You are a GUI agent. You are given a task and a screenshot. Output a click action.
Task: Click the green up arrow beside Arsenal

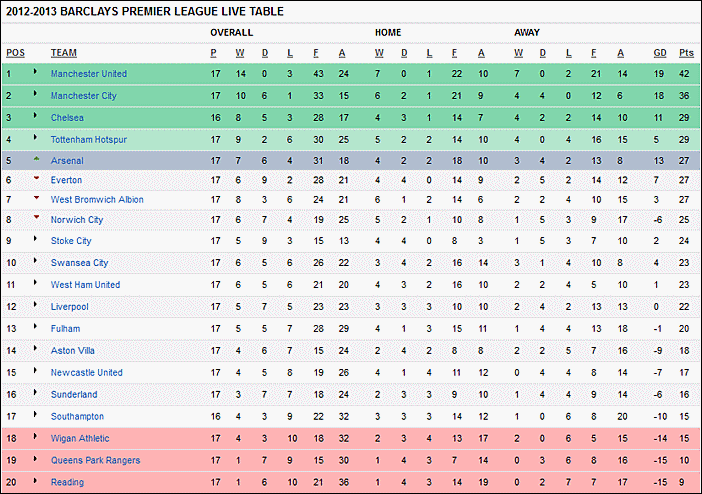tap(36, 159)
